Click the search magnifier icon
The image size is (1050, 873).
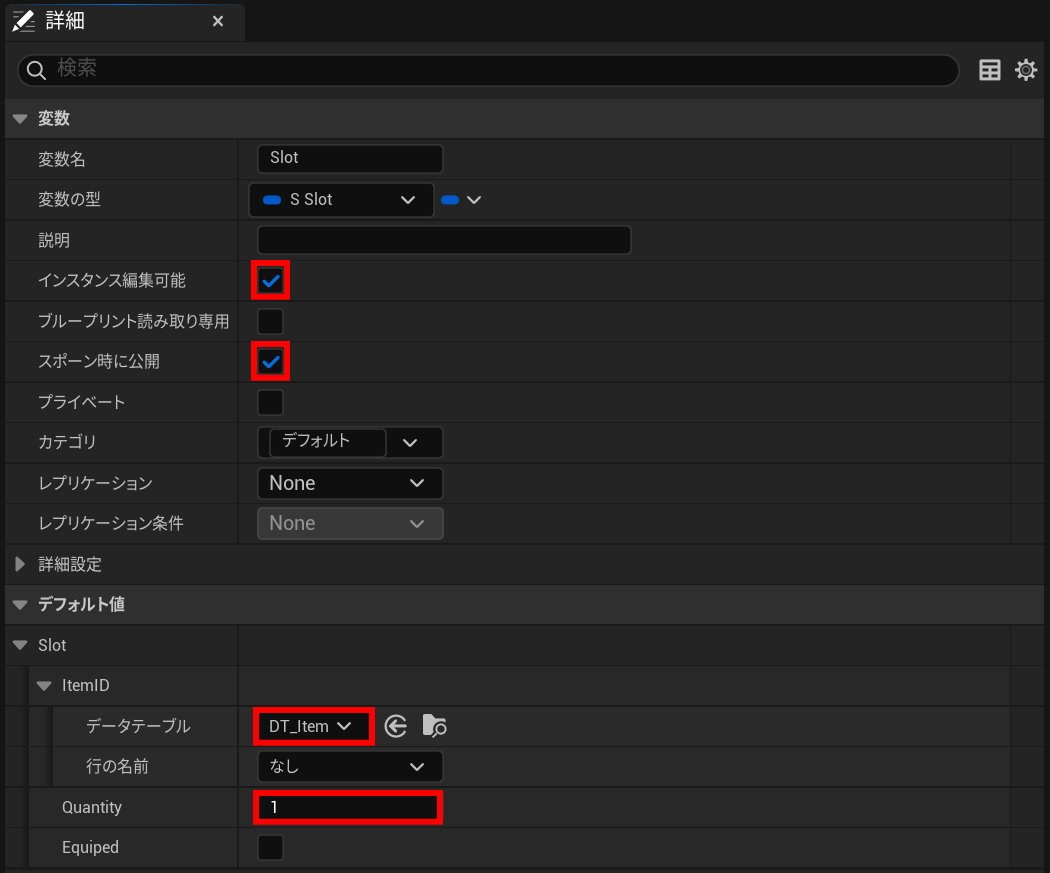(37, 70)
